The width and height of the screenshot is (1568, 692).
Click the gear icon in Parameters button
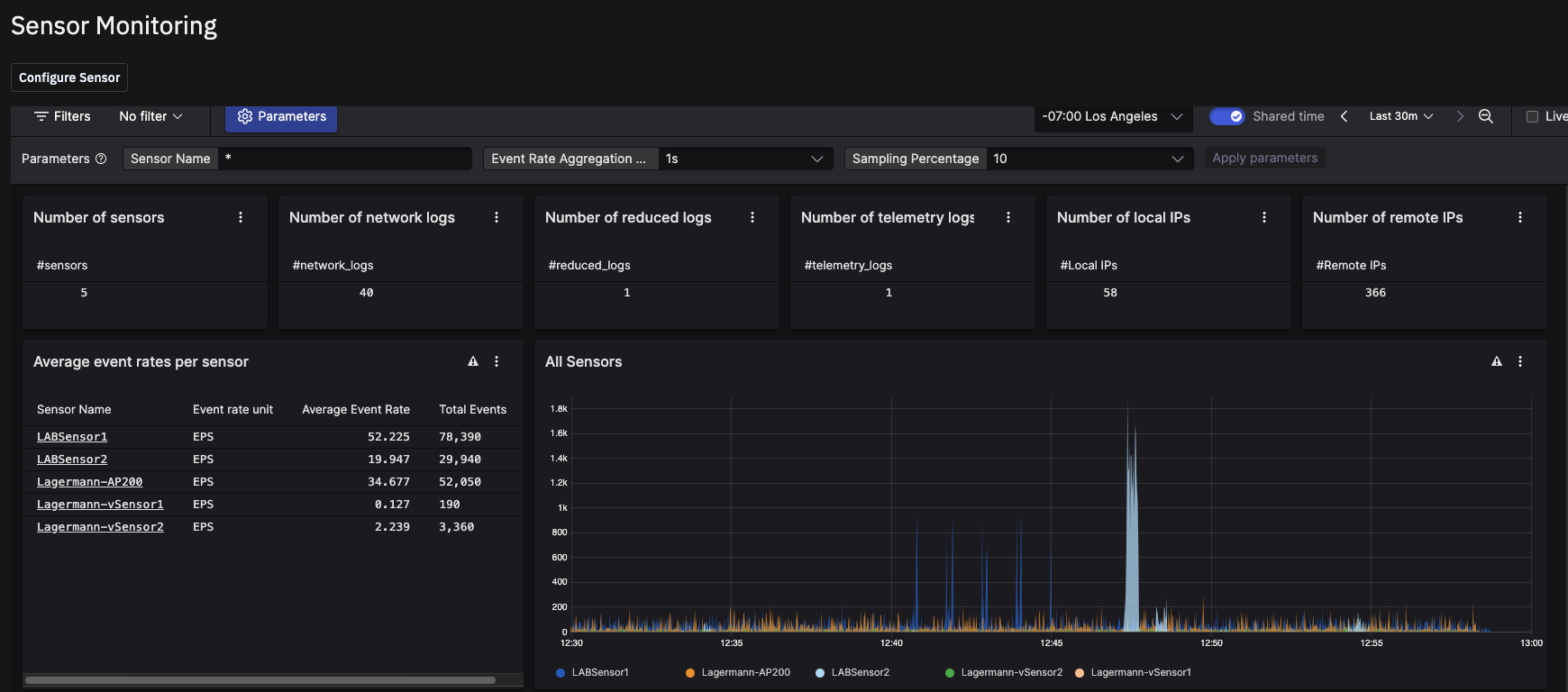click(x=244, y=116)
